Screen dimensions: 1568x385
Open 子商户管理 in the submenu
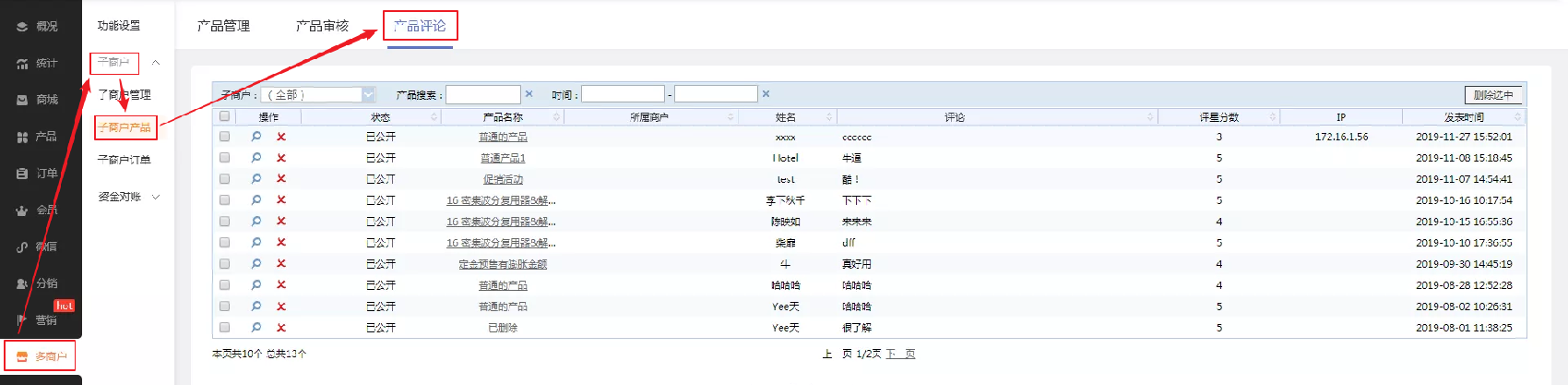(x=125, y=94)
